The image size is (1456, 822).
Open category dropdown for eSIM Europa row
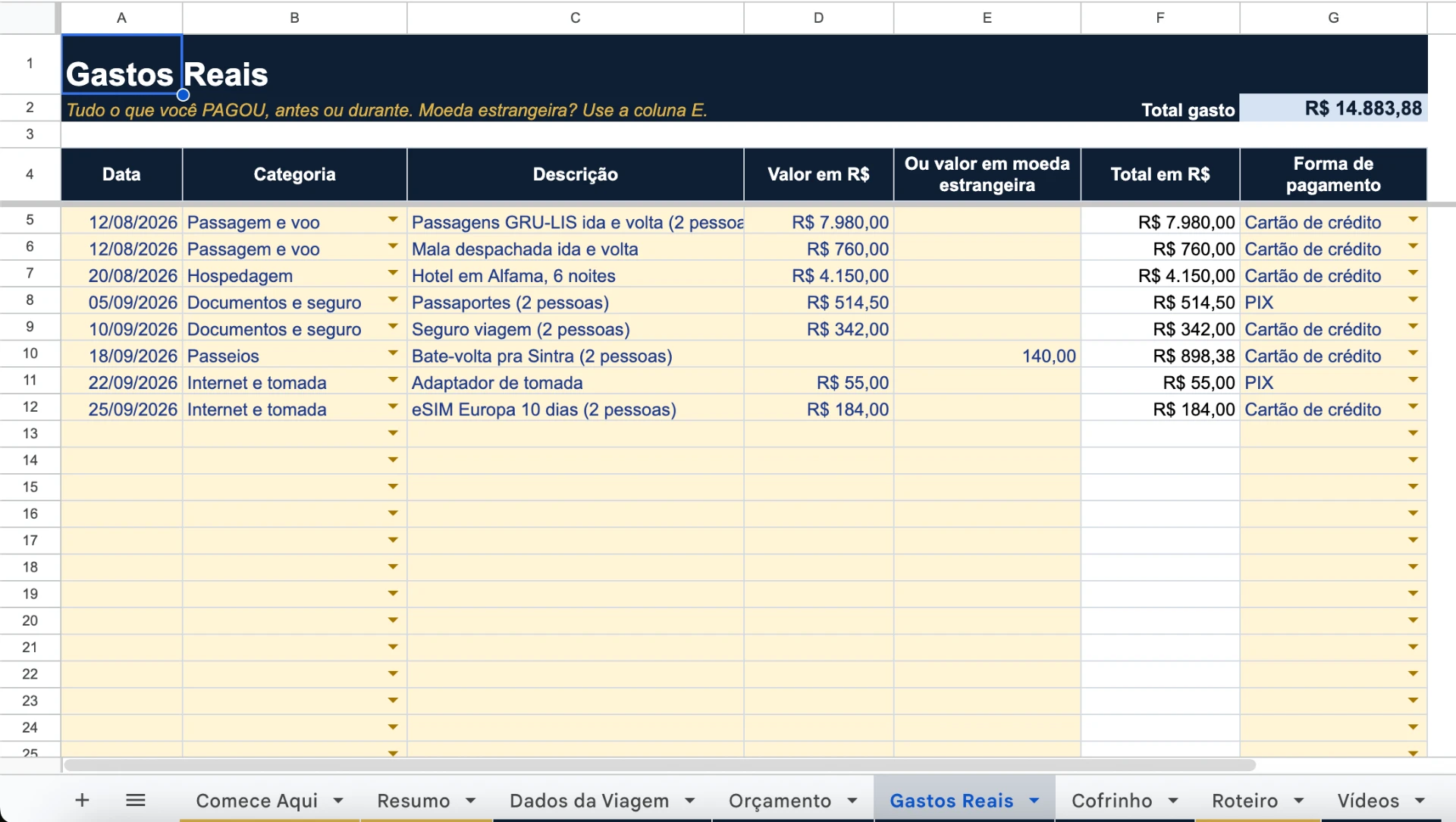click(393, 406)
